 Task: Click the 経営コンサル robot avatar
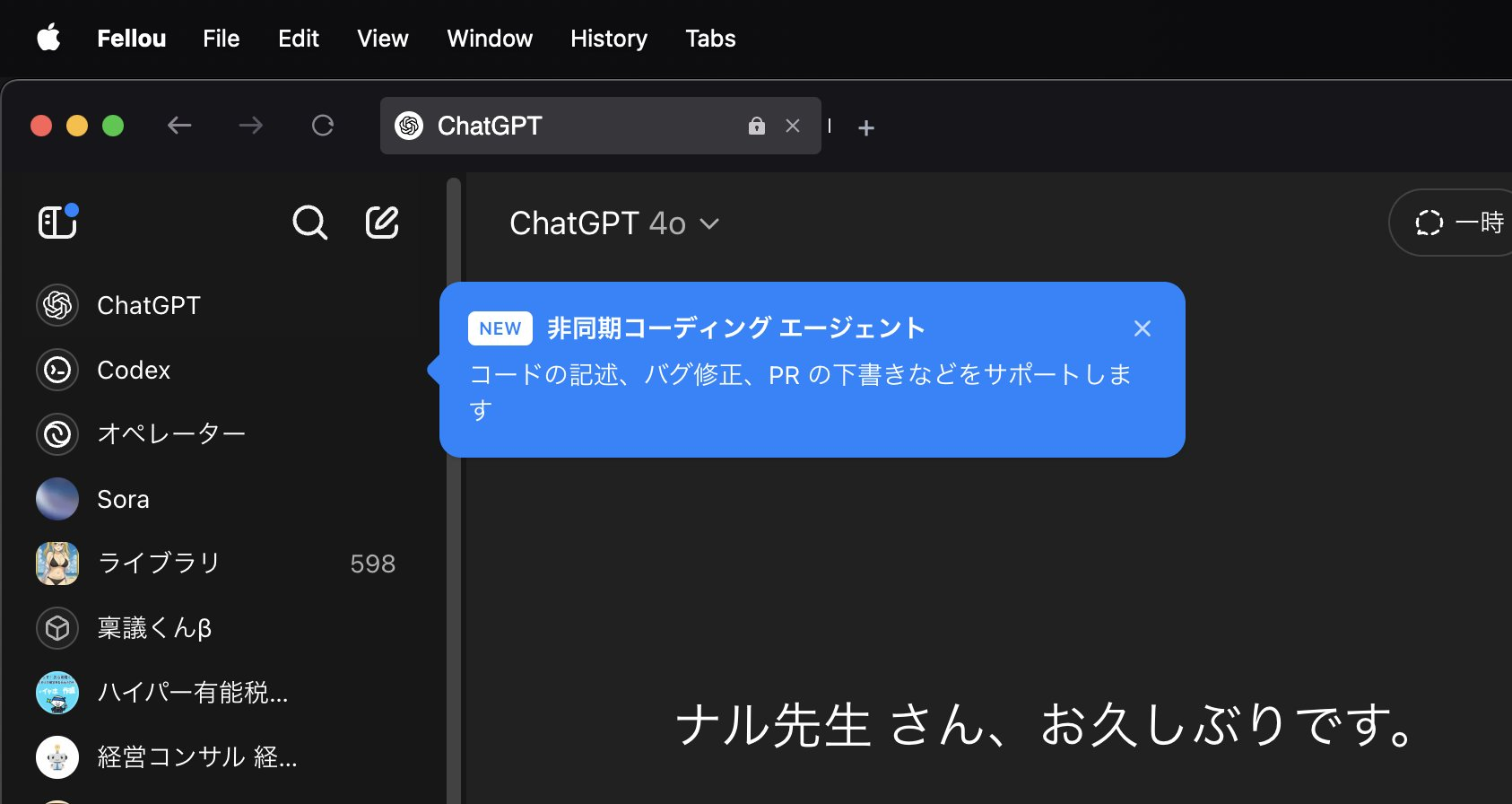57,757
